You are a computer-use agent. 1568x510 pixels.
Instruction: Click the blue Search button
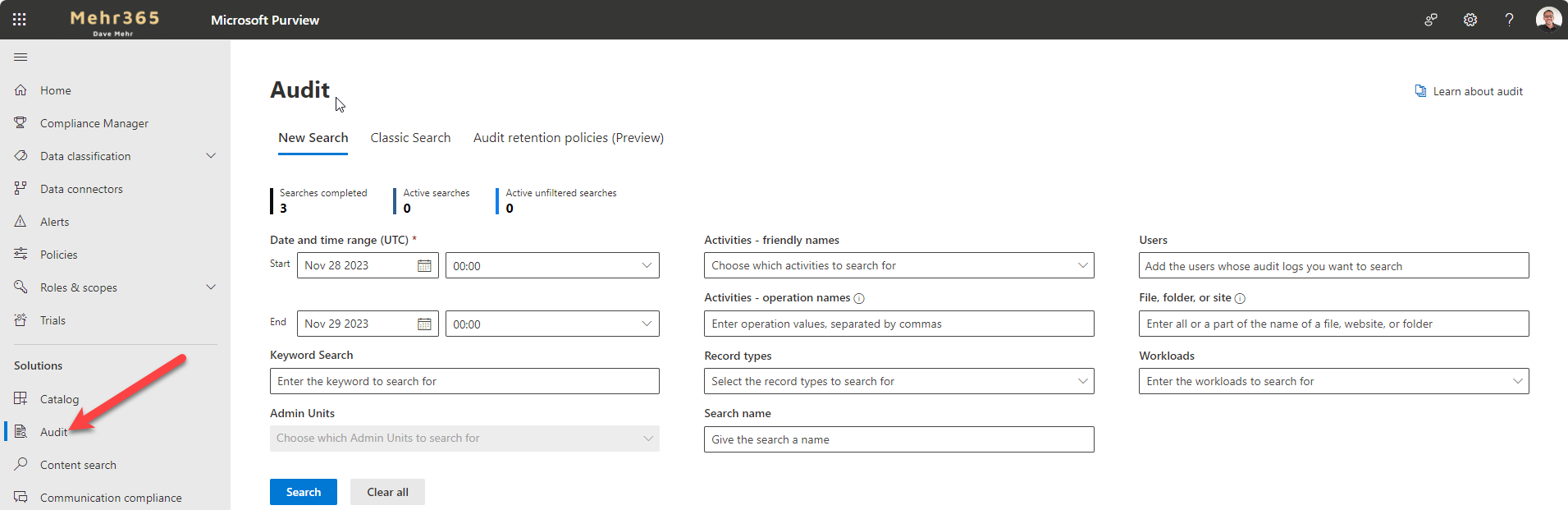[x=304, y=492]
